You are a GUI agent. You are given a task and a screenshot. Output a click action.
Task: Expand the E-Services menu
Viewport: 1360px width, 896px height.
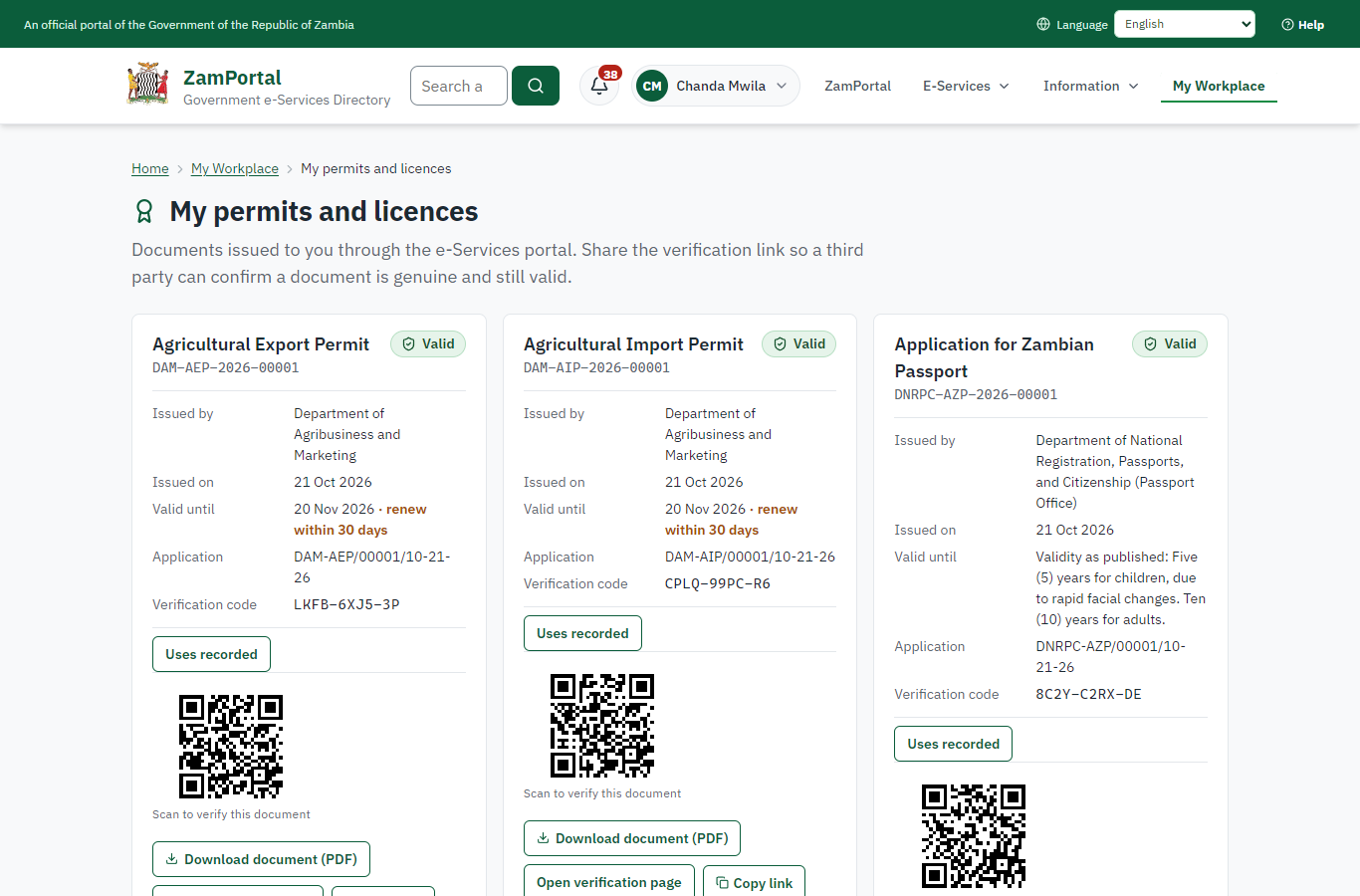coord(966,86)
